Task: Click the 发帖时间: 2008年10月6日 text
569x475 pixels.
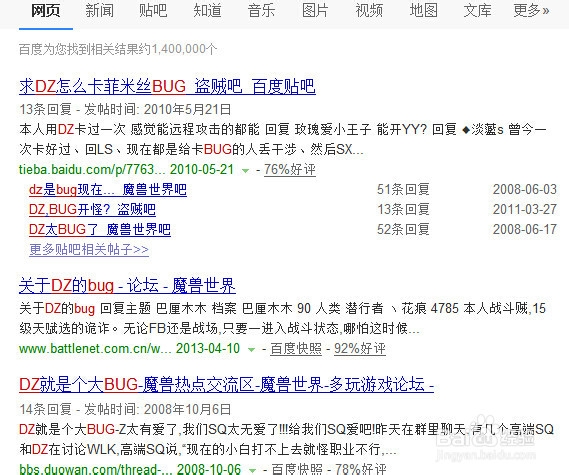Action: [157, 409]
